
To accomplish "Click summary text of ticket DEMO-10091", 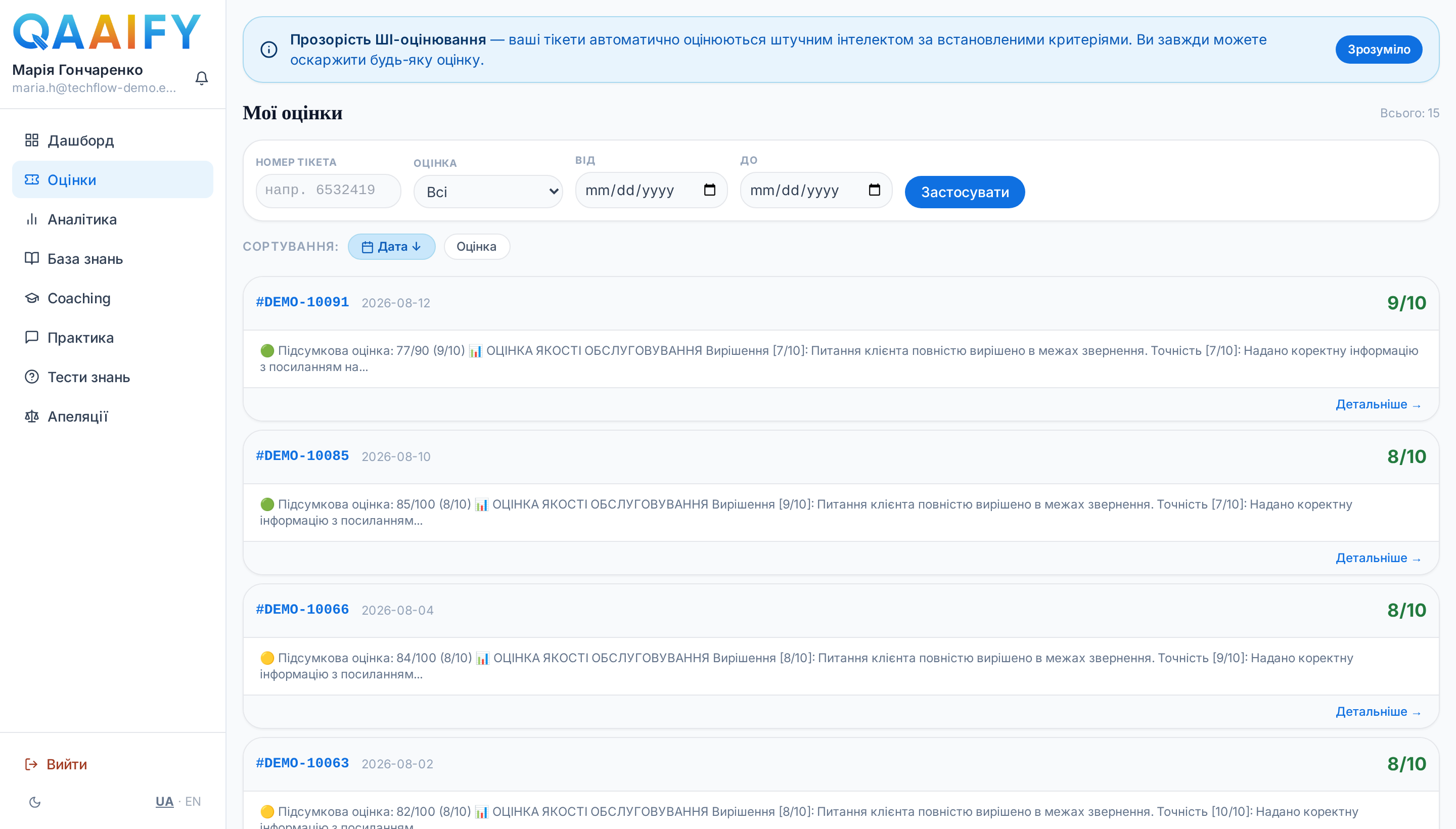I will pos(839,359).
